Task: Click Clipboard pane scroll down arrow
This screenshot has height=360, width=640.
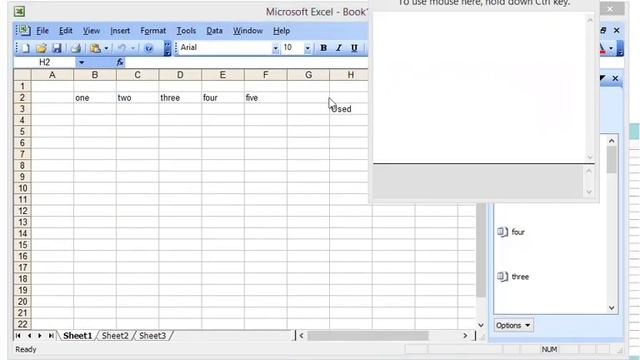Action: tap(611, 308)
